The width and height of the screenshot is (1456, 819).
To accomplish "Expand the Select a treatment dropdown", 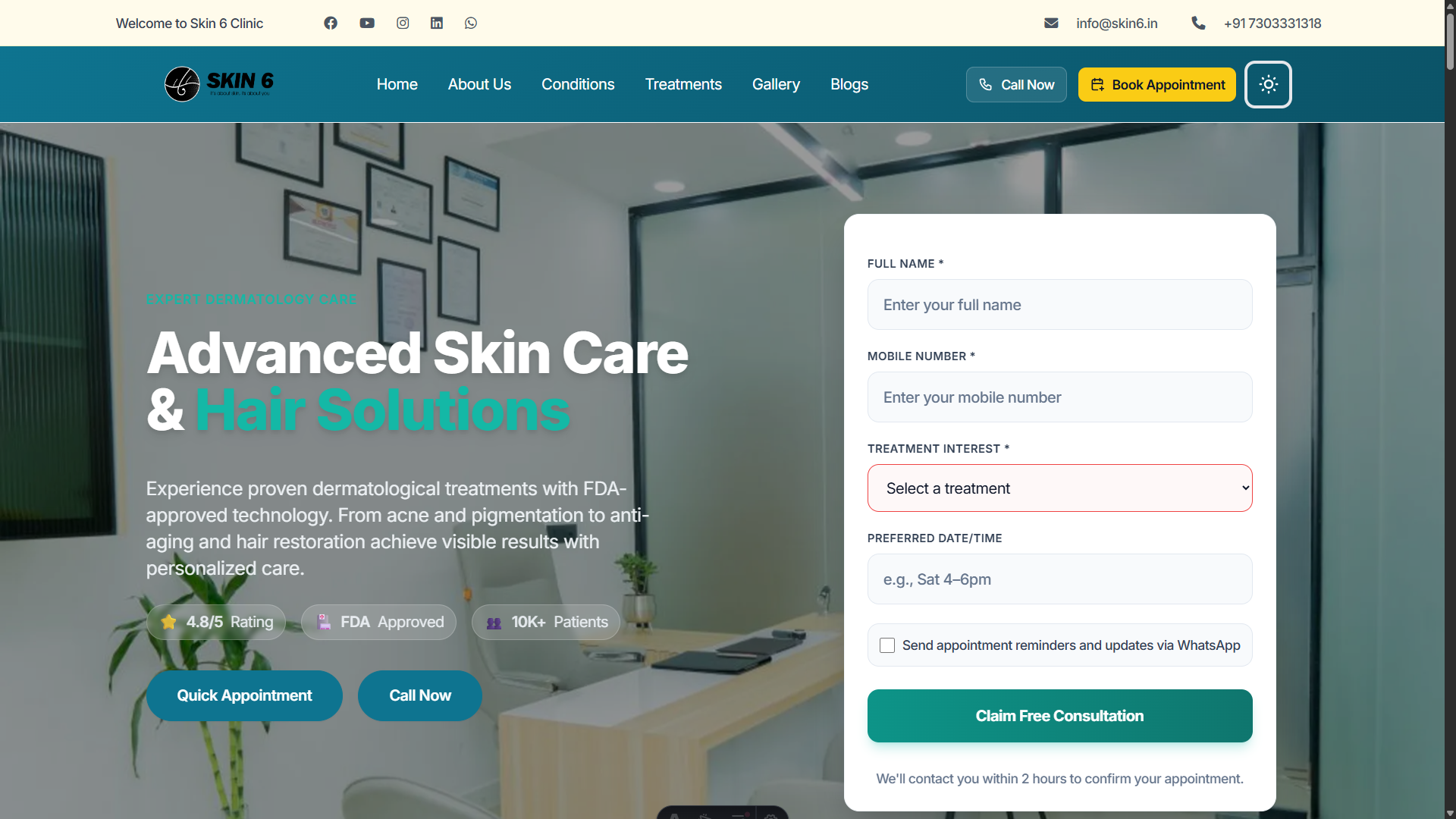I will pyautogui.click(x=1059, y=488).
